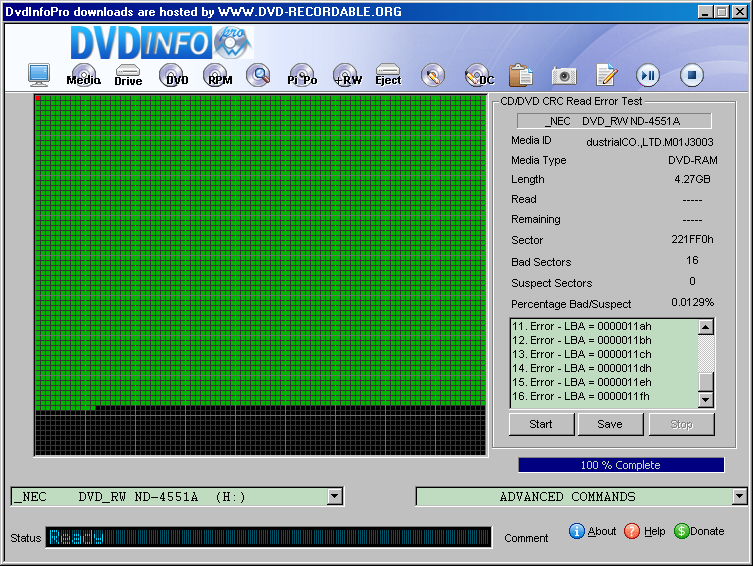Open the magnifier disc scan icon
This screenshot has width=753, height=566.
[258, 75]
